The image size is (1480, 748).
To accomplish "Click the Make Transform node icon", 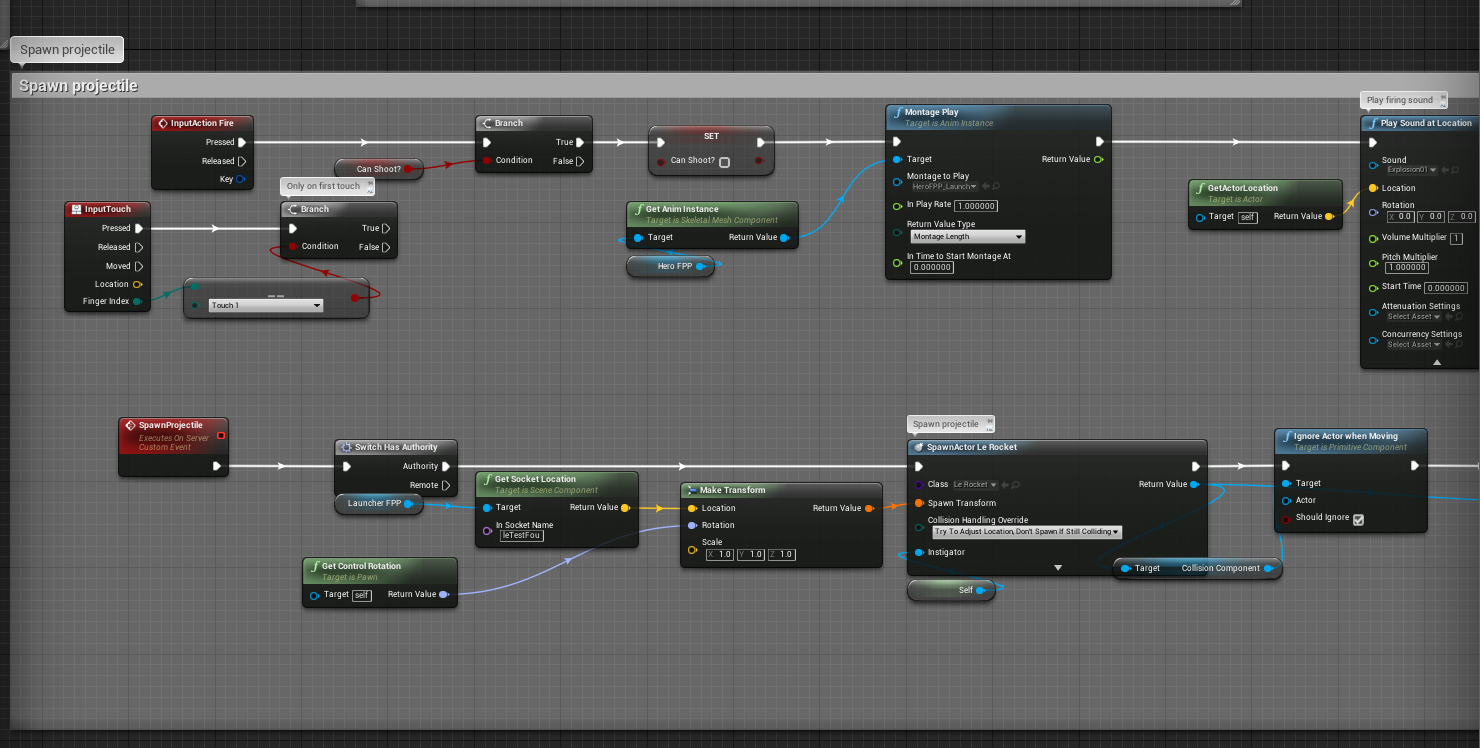I will click(691, 490).
